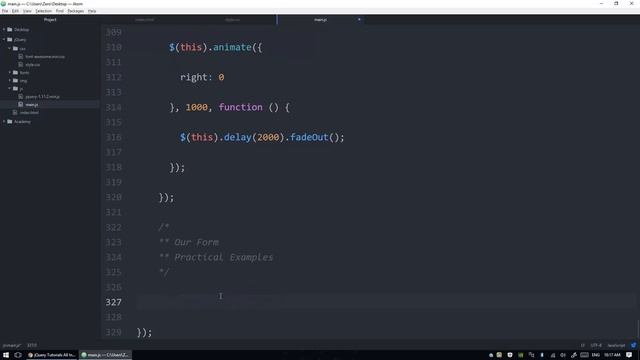The width and height of the screenshot is (640, 360).
Task: Click the index.html file icon in tree
Action: click(15, 113)
